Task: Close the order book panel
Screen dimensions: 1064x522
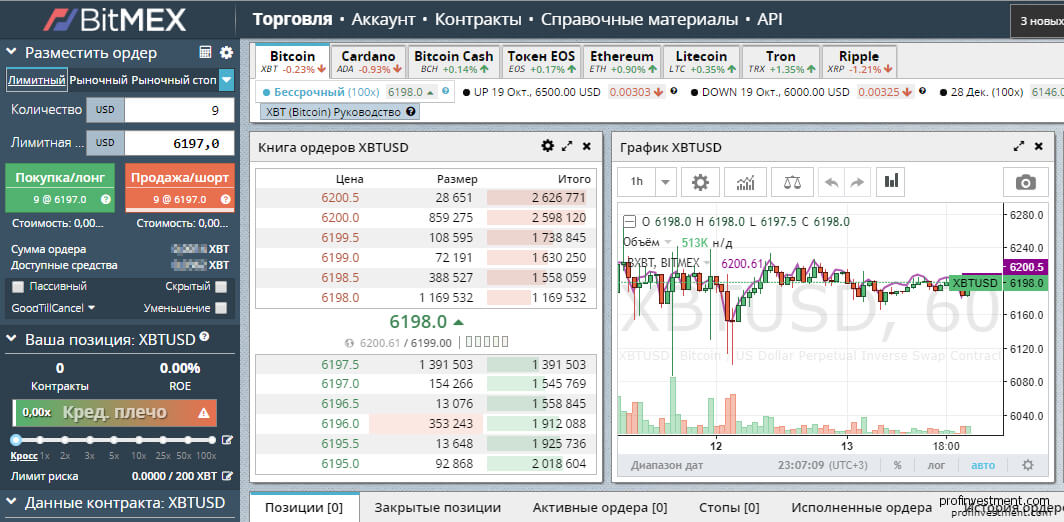Action: [x=587, y=146]
